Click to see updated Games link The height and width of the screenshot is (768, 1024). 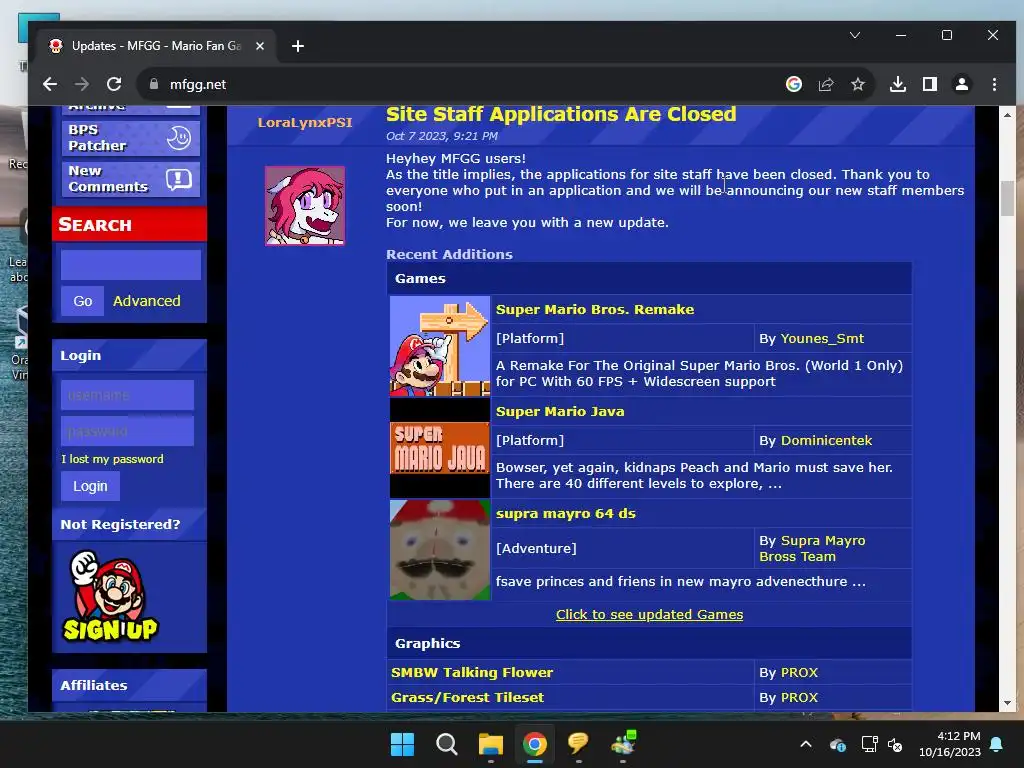(649, 615)
